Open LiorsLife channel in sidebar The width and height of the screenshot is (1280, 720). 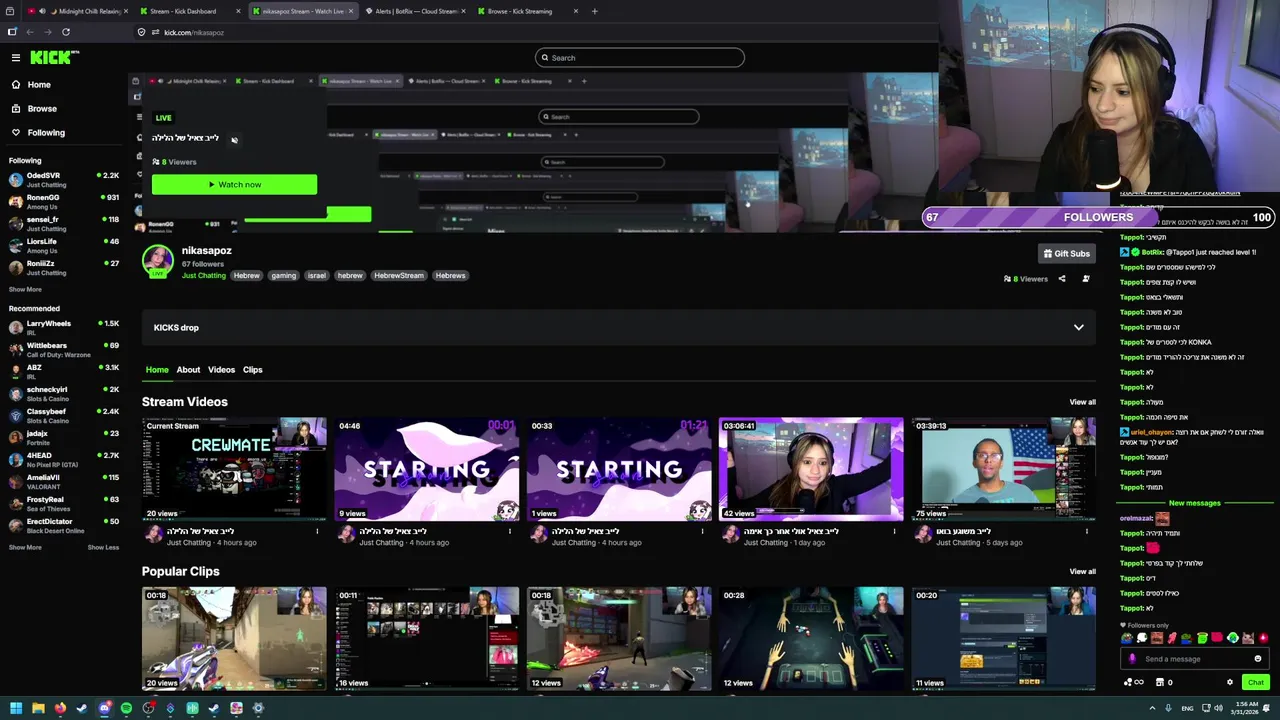[64, 245]
